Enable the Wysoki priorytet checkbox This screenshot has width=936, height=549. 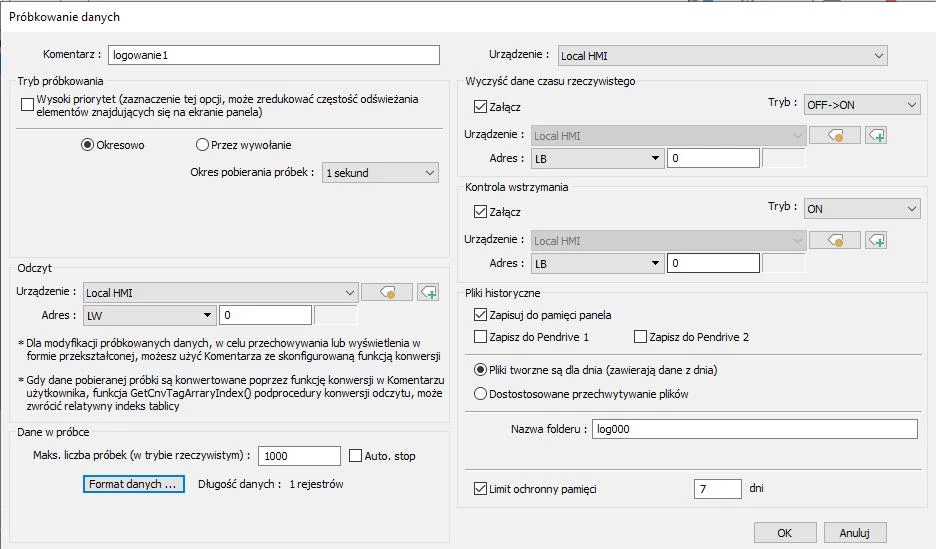(28, 101)
